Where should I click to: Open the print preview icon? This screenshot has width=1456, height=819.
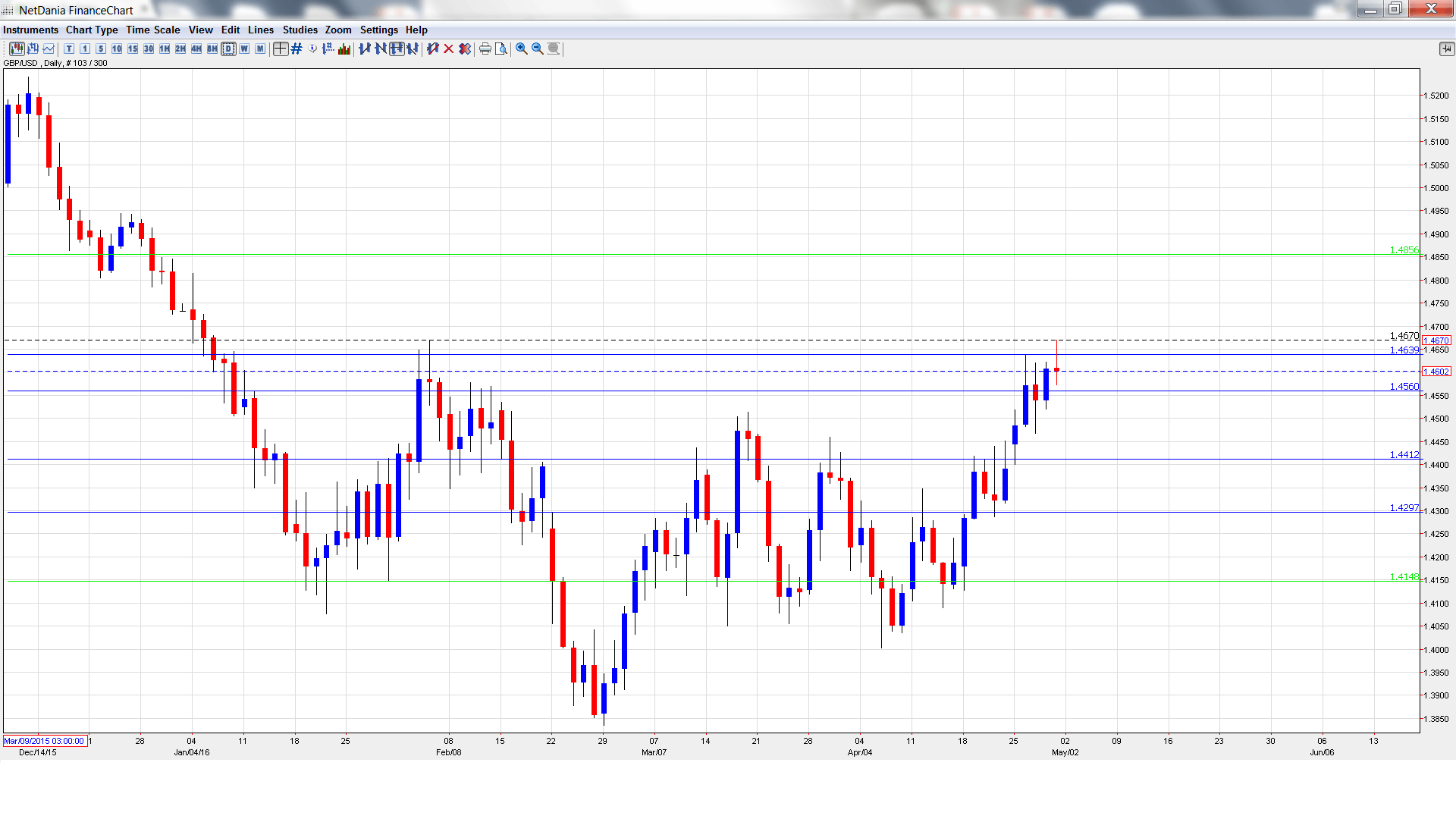(500, 49)
